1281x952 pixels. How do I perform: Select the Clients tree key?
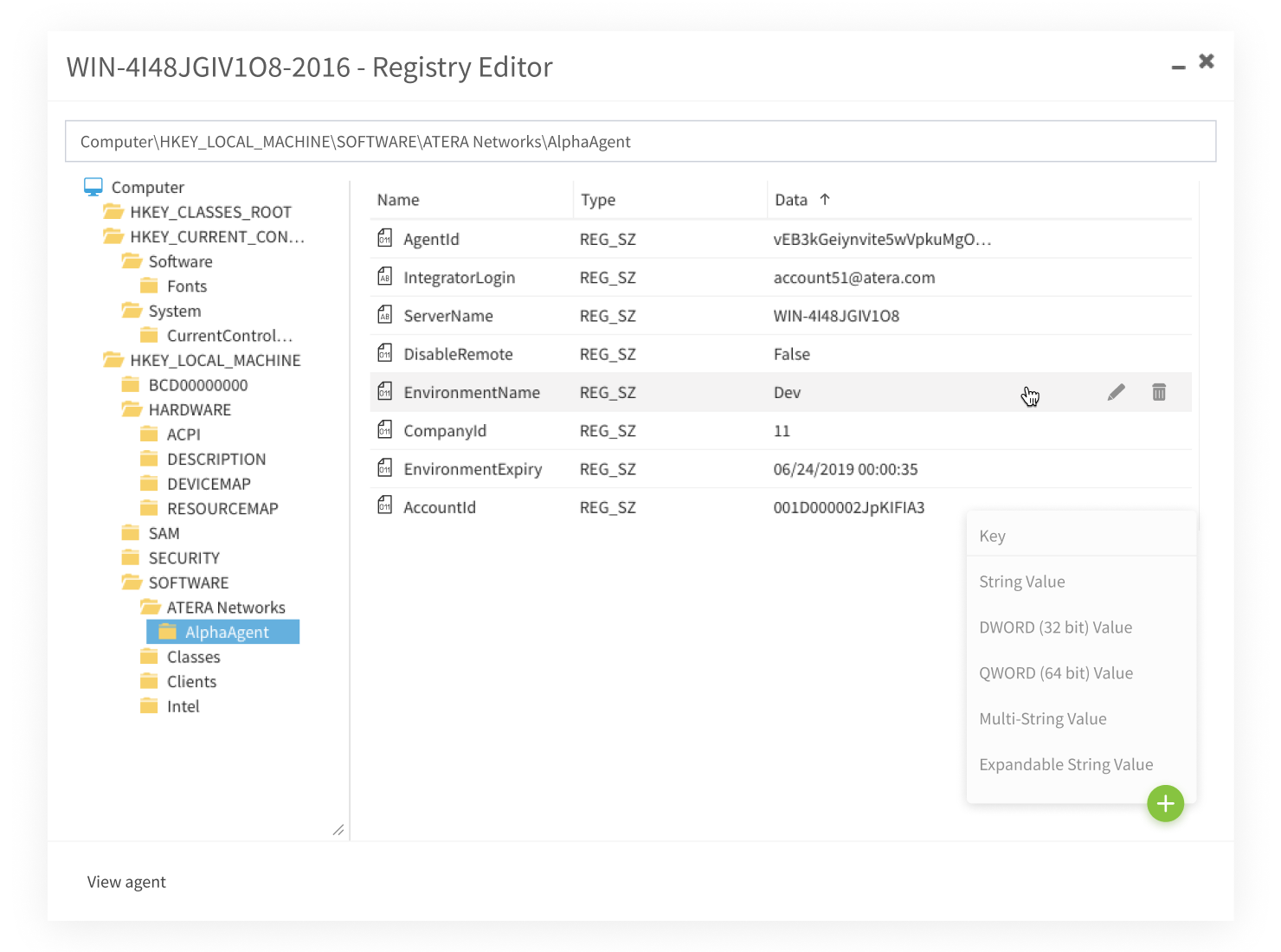click(191, 681)
